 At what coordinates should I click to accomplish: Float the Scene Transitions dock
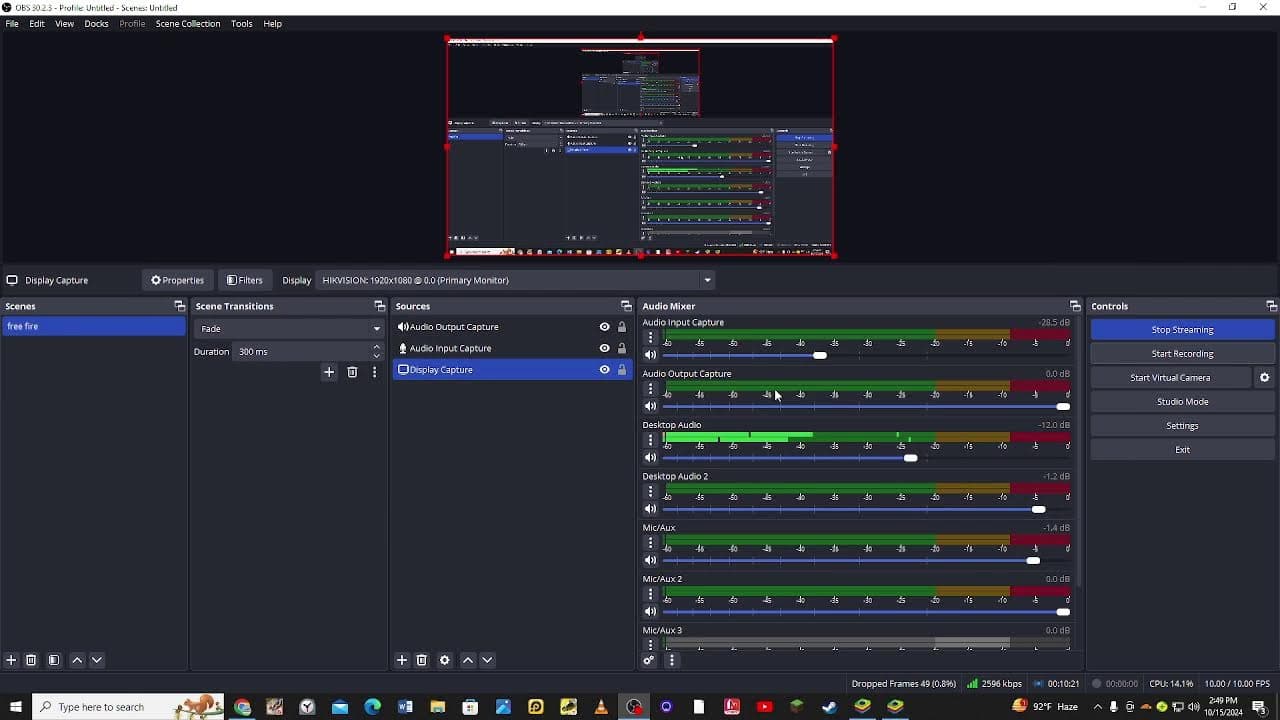pyautogui.click(x=380, y=306)
